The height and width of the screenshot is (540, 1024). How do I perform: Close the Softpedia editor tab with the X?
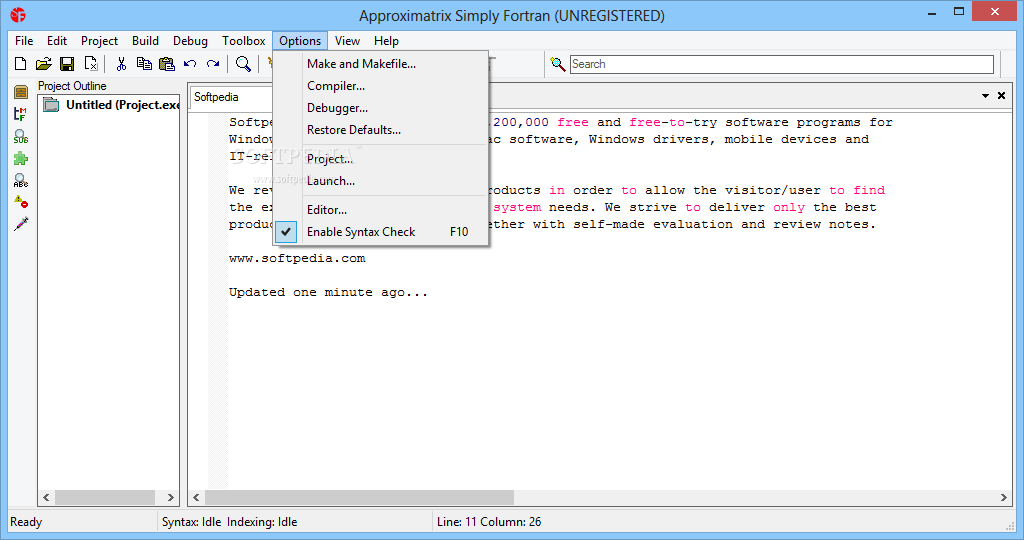(x=1001, y=96)
